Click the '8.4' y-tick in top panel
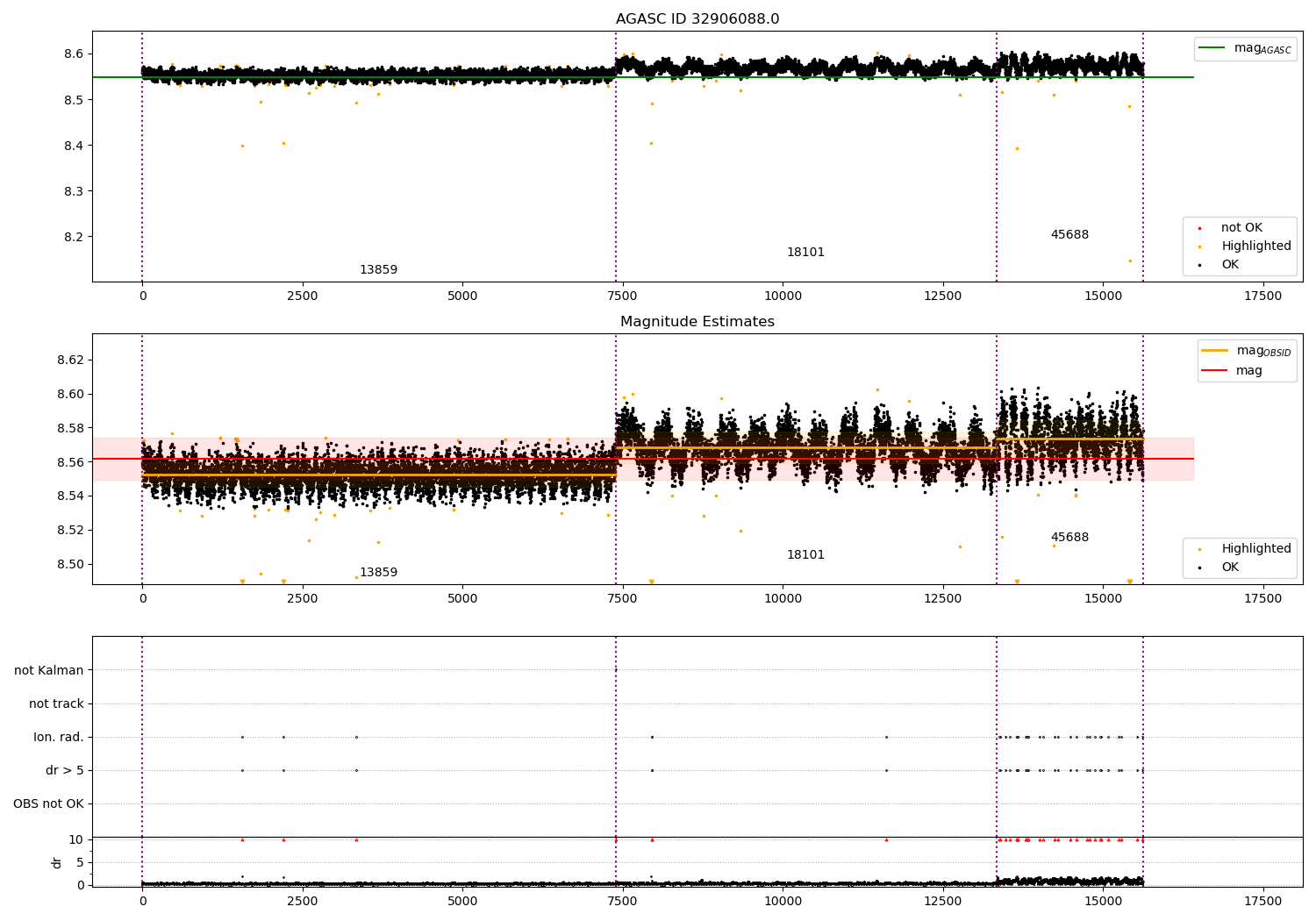This screenshot has width=1316, height=921. (74, 146)
